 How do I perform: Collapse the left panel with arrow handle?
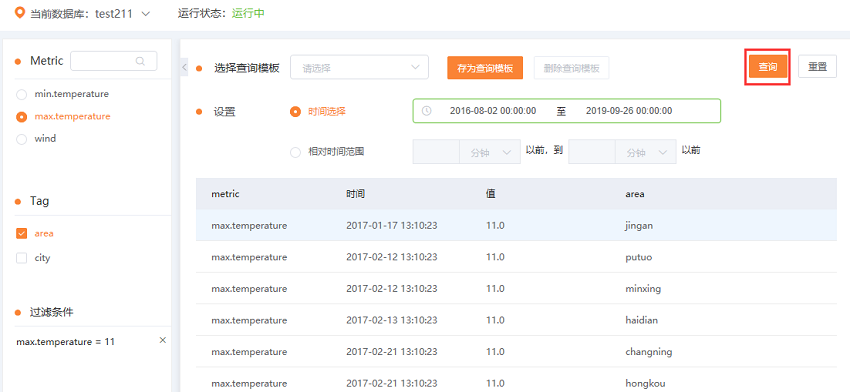click(x=184, y=67)
